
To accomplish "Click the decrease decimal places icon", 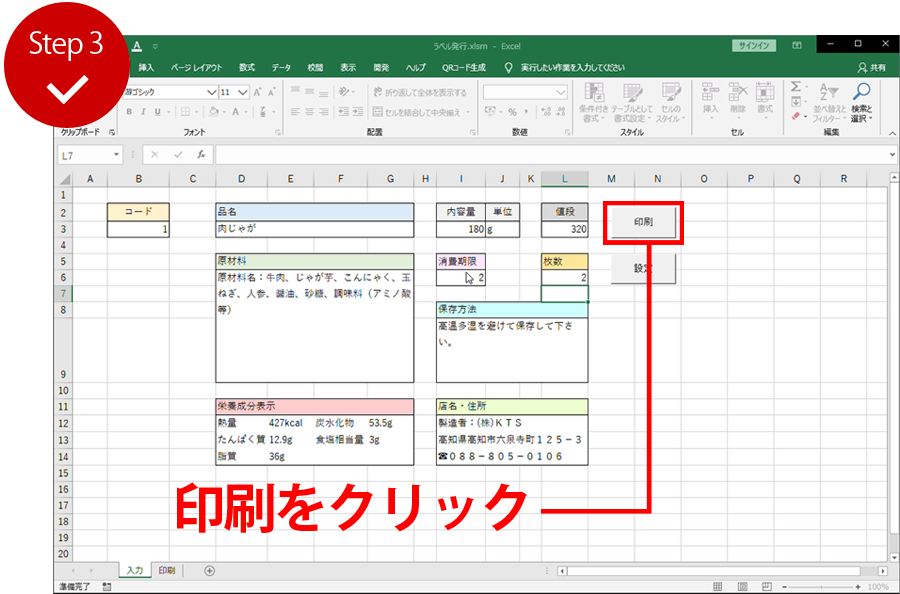I will [561, 112].
